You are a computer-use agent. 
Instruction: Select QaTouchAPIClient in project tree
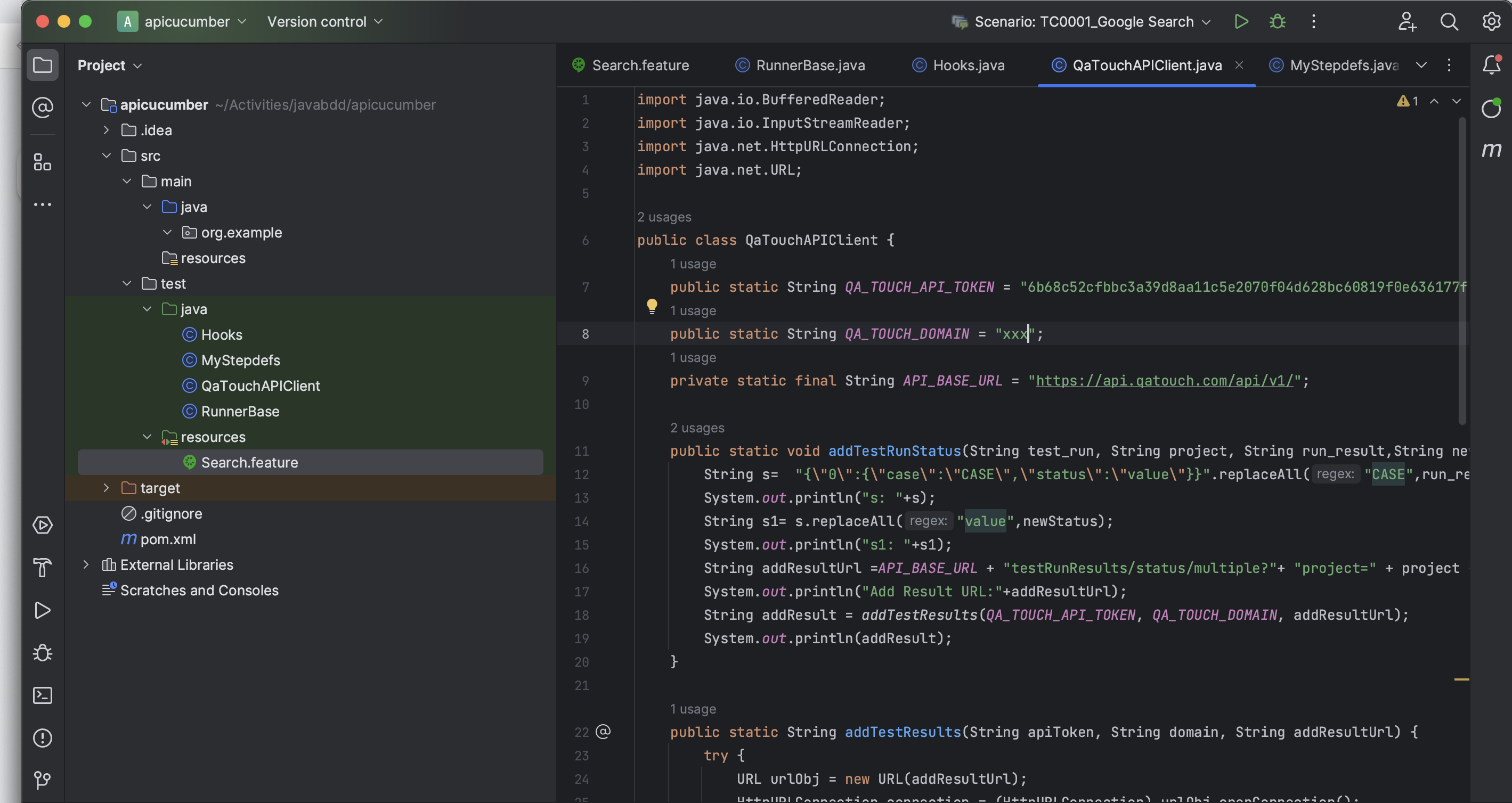pyautogui.click(x=250, y=386)
